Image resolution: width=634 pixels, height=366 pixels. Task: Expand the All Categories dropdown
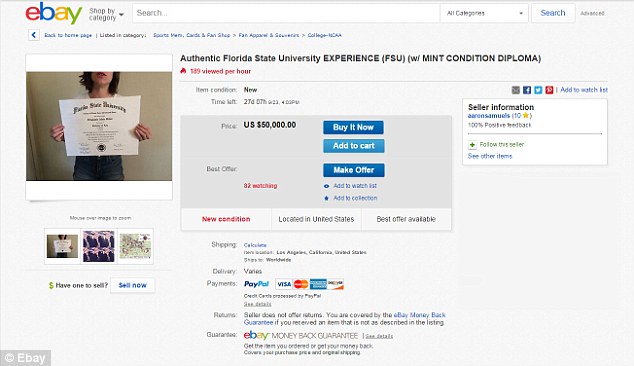484,13
